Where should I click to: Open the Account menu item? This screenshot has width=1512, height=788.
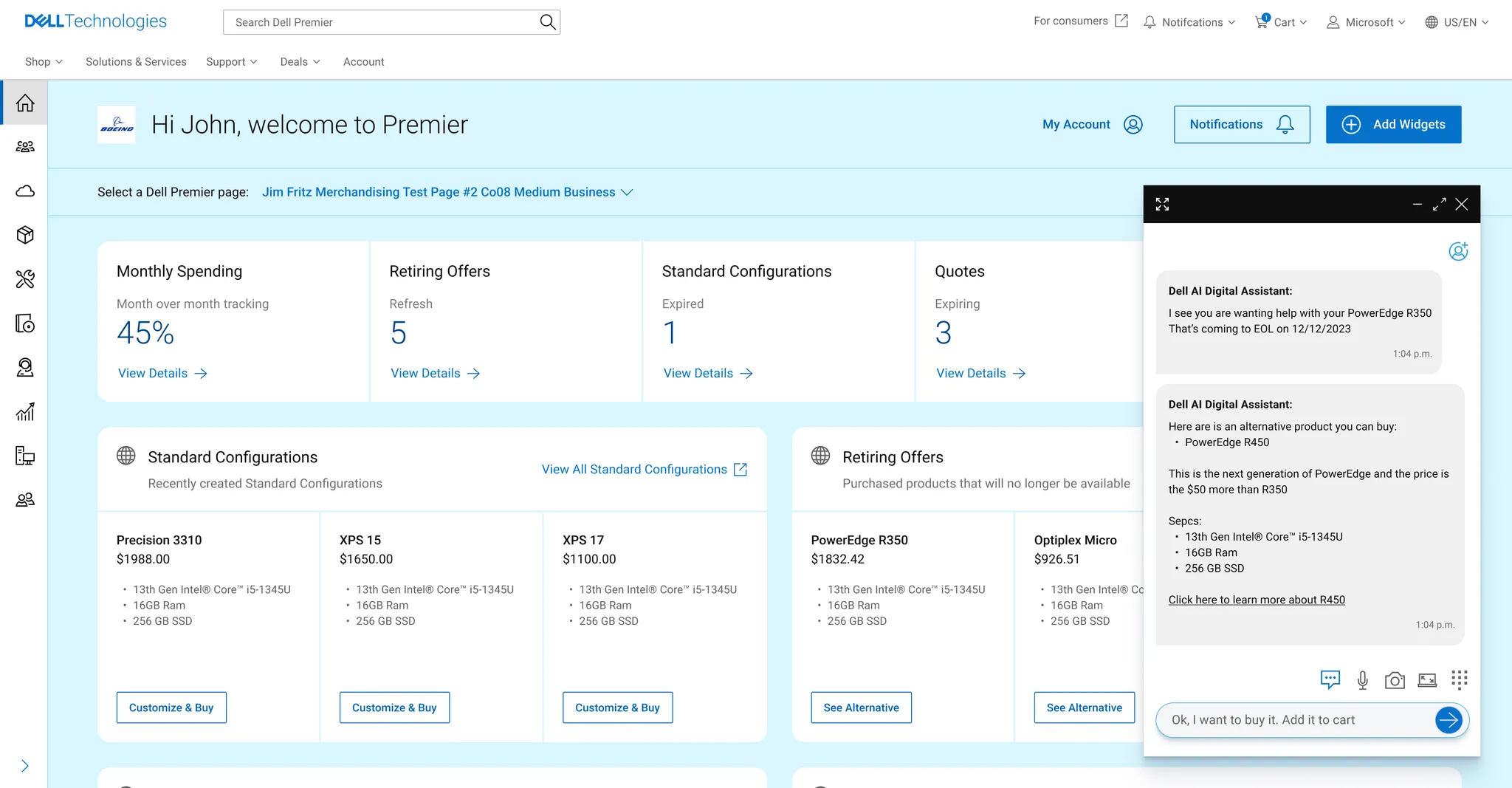pos(363,62)
